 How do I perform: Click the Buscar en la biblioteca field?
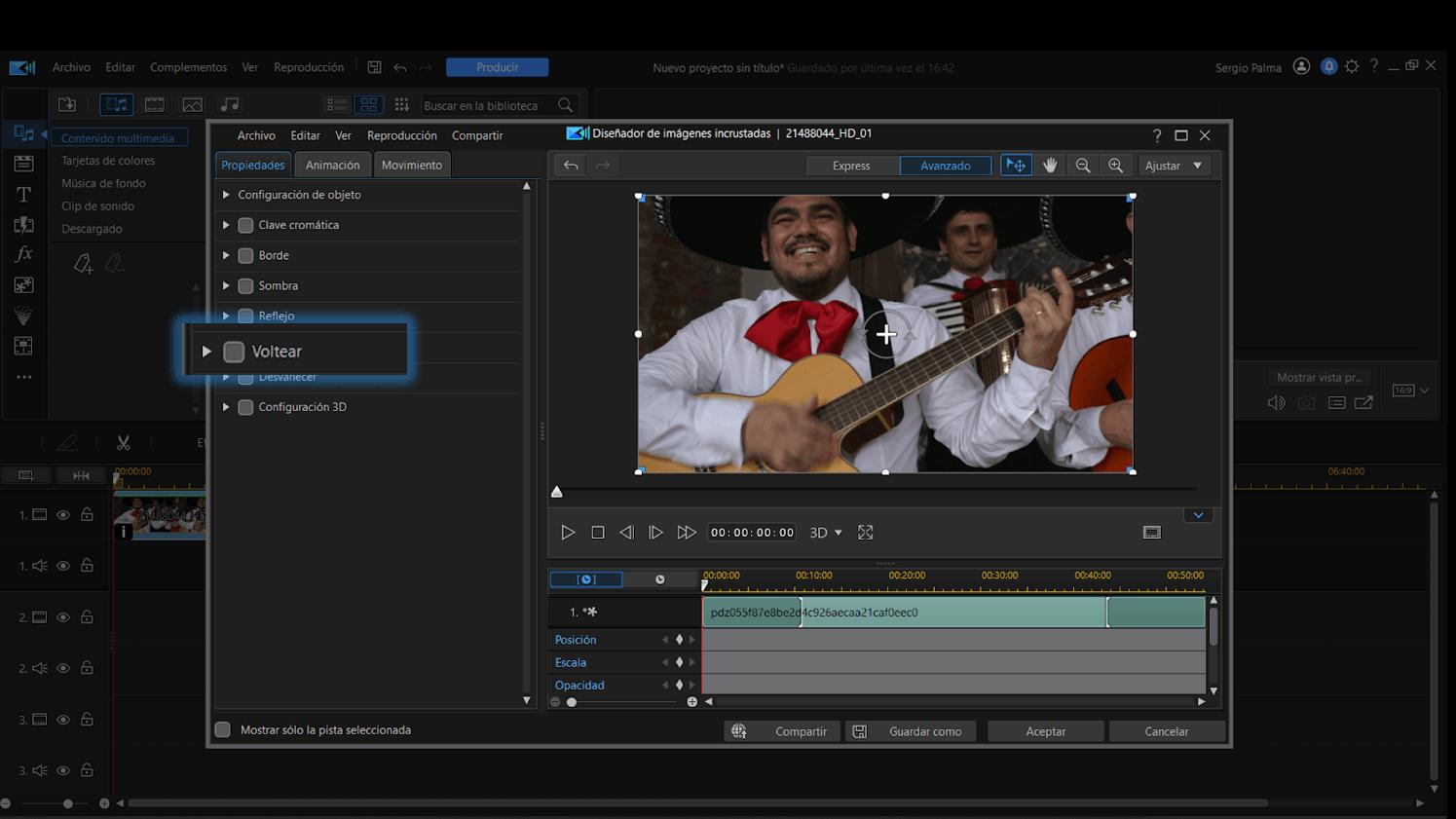coord(497,105)
